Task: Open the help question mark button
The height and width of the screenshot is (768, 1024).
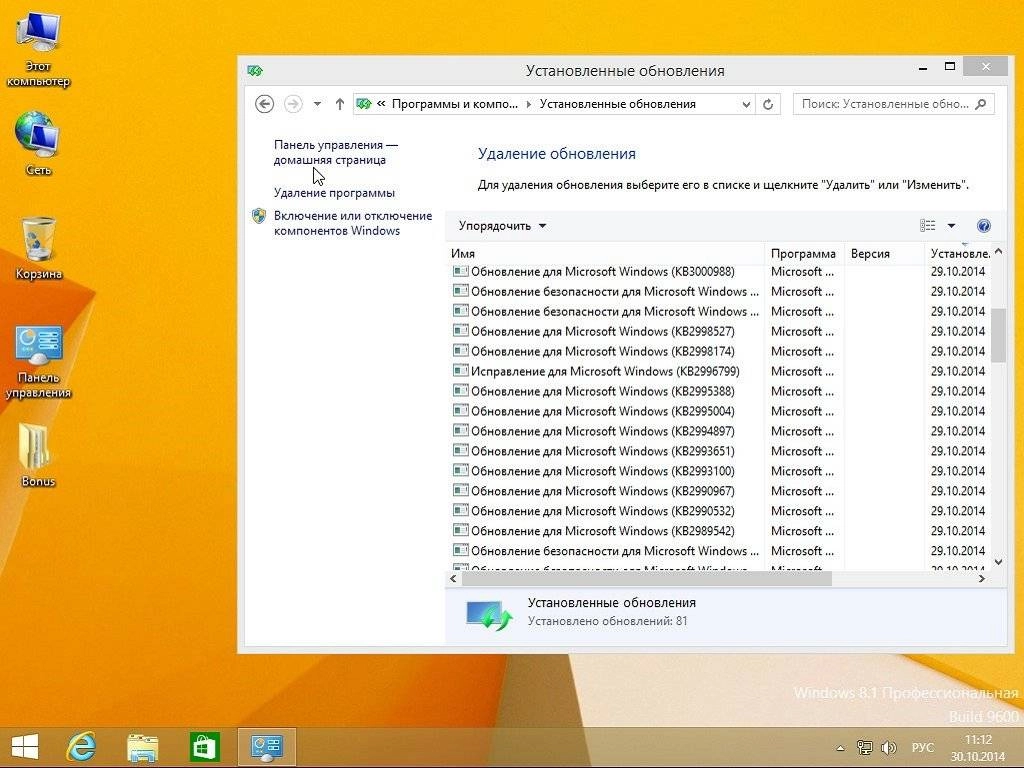Action: coord(984,226)
